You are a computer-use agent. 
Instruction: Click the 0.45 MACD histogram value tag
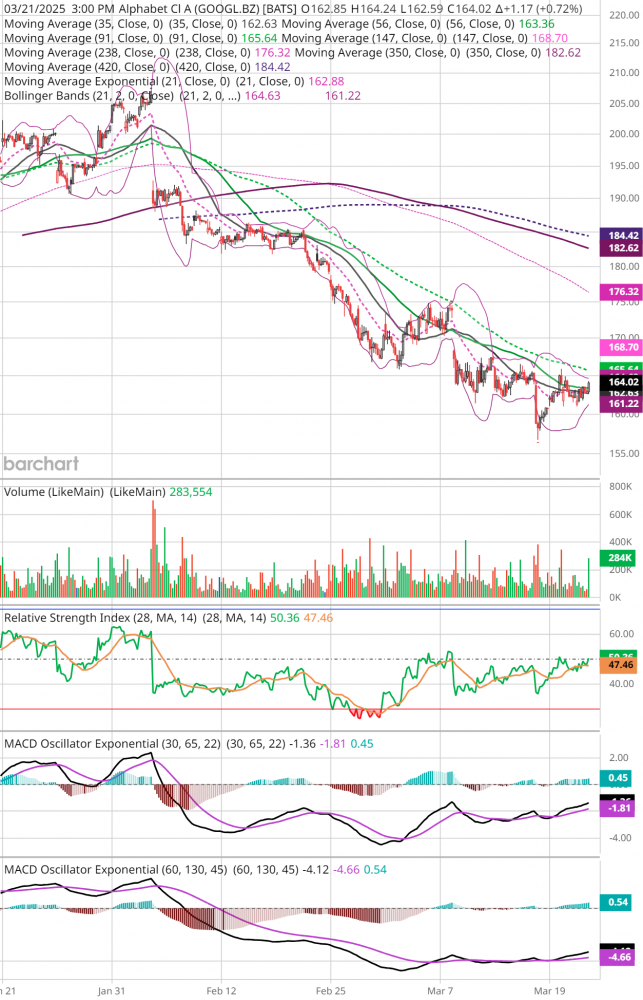[618, 778]
